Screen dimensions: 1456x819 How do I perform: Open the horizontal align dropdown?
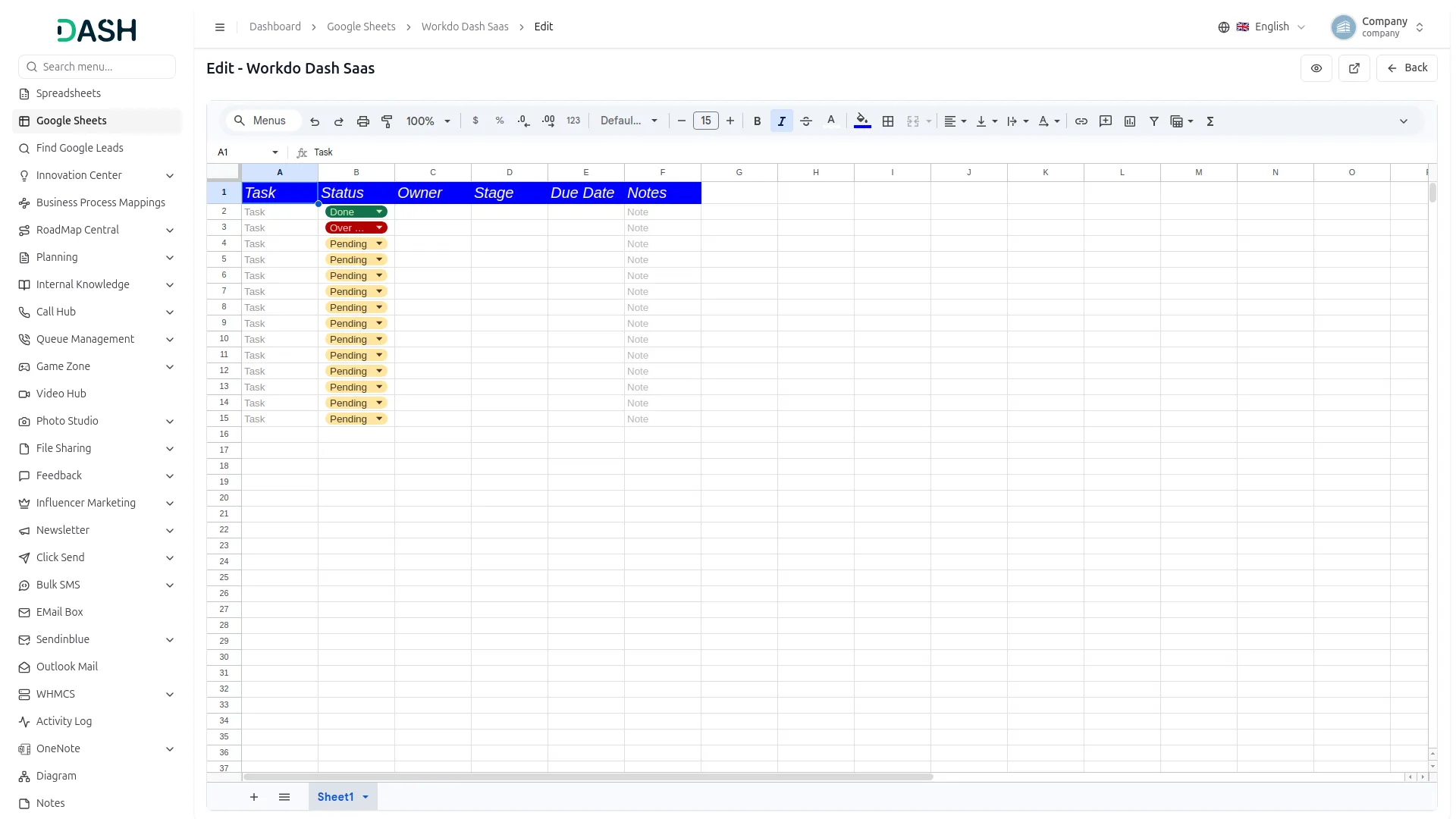pyautogui.click(x=955, y=121)
